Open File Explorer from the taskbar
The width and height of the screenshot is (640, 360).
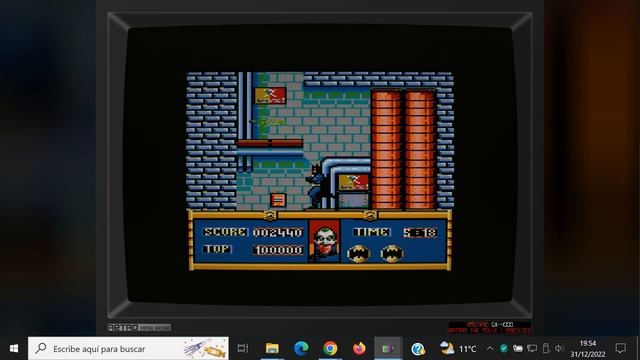coord(272,349)
